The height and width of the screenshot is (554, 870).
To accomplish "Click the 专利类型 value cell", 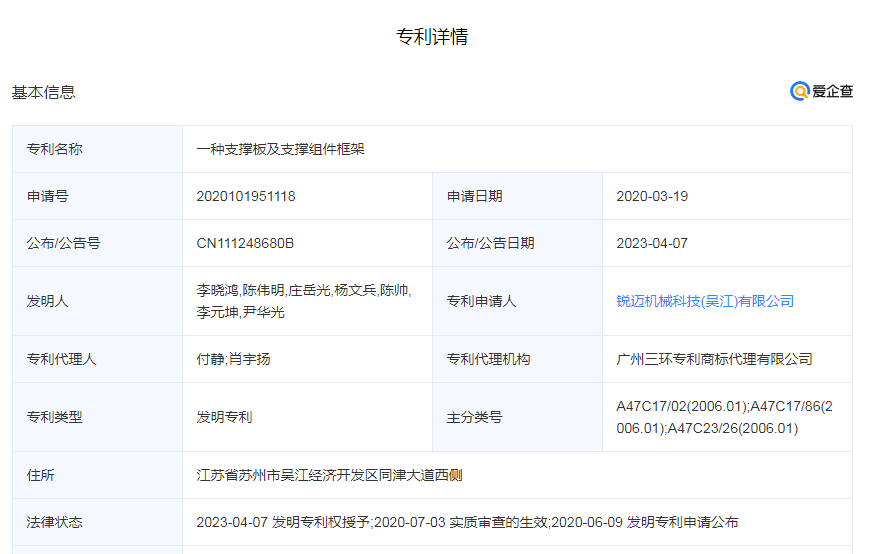I will click(224, 417).
